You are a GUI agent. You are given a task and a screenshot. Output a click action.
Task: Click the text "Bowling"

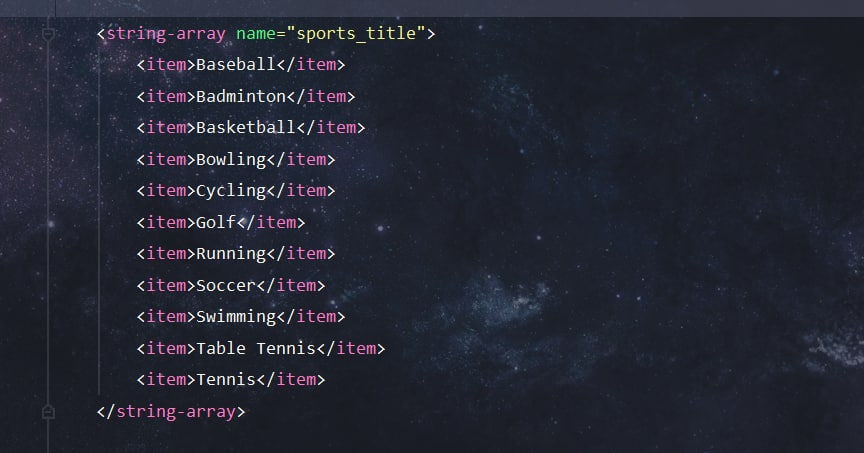pyautogui.click(x=231, y=159)
